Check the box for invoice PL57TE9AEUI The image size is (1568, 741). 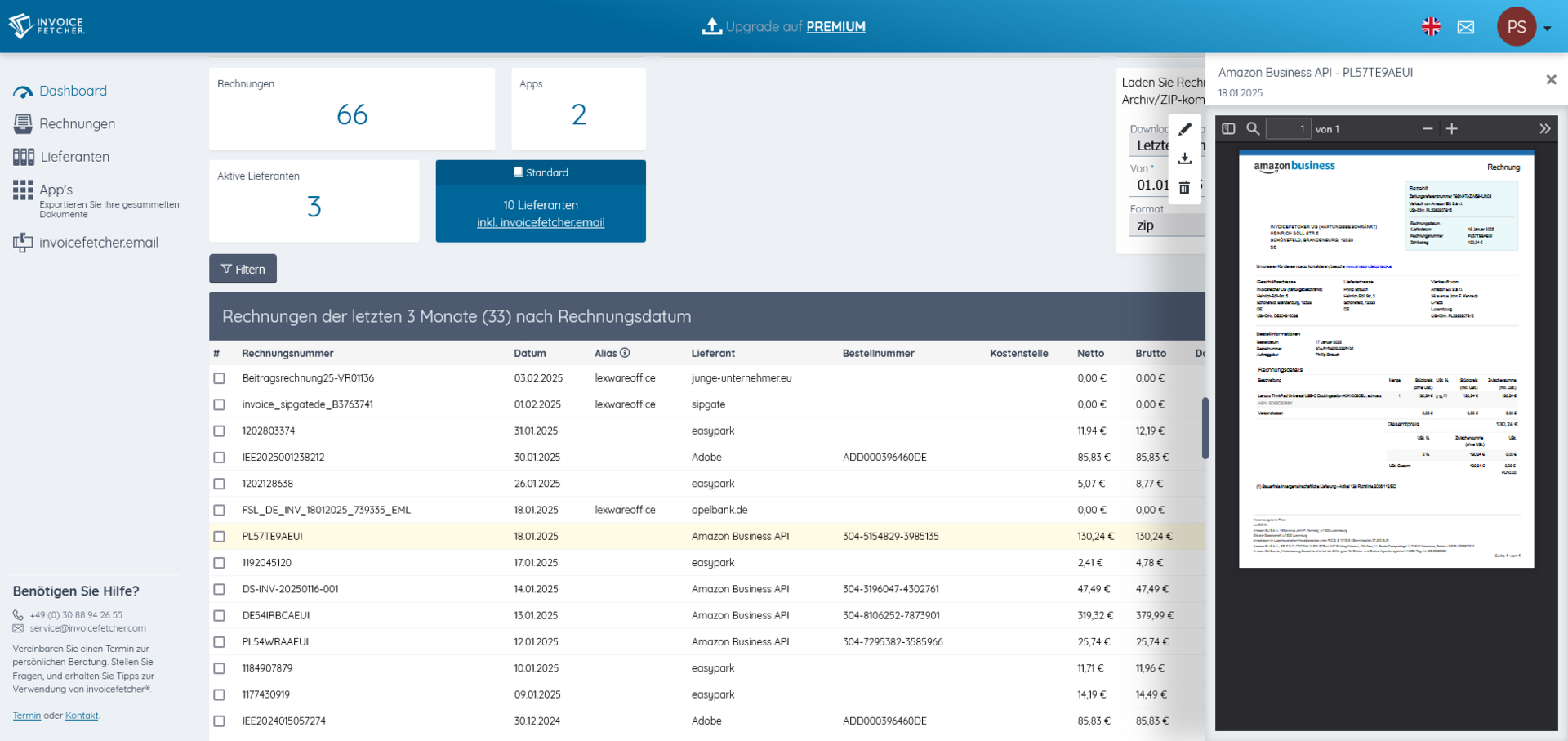click(219, 537)
